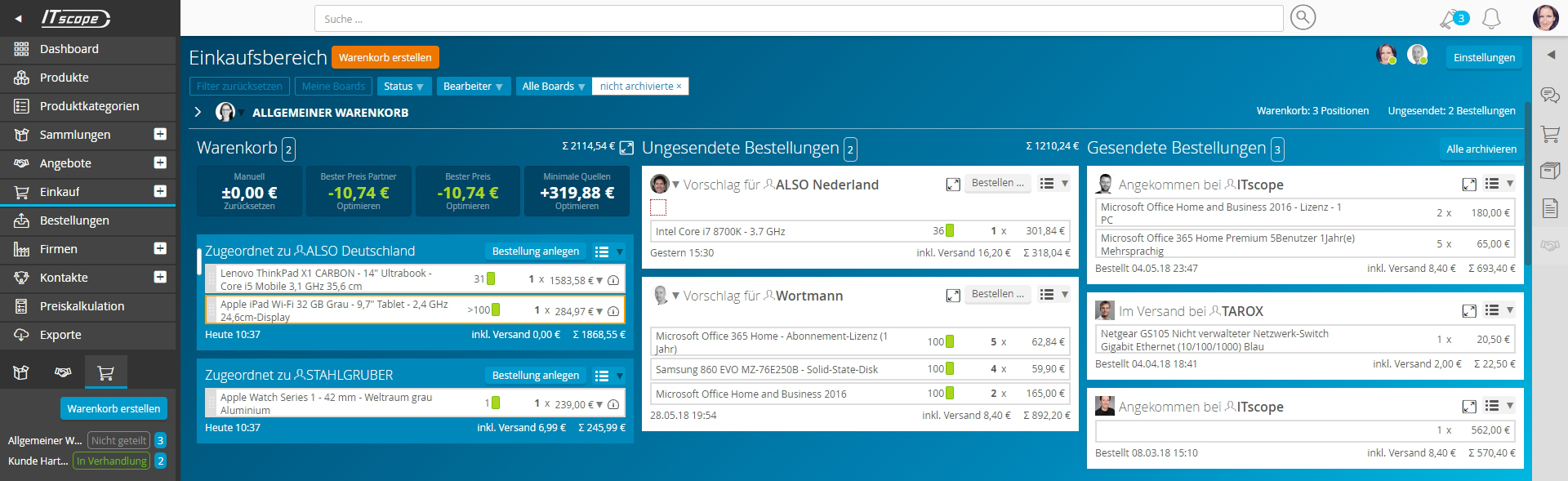
Task: Click Alle archivieren button
Action: tap(1481, 149)
